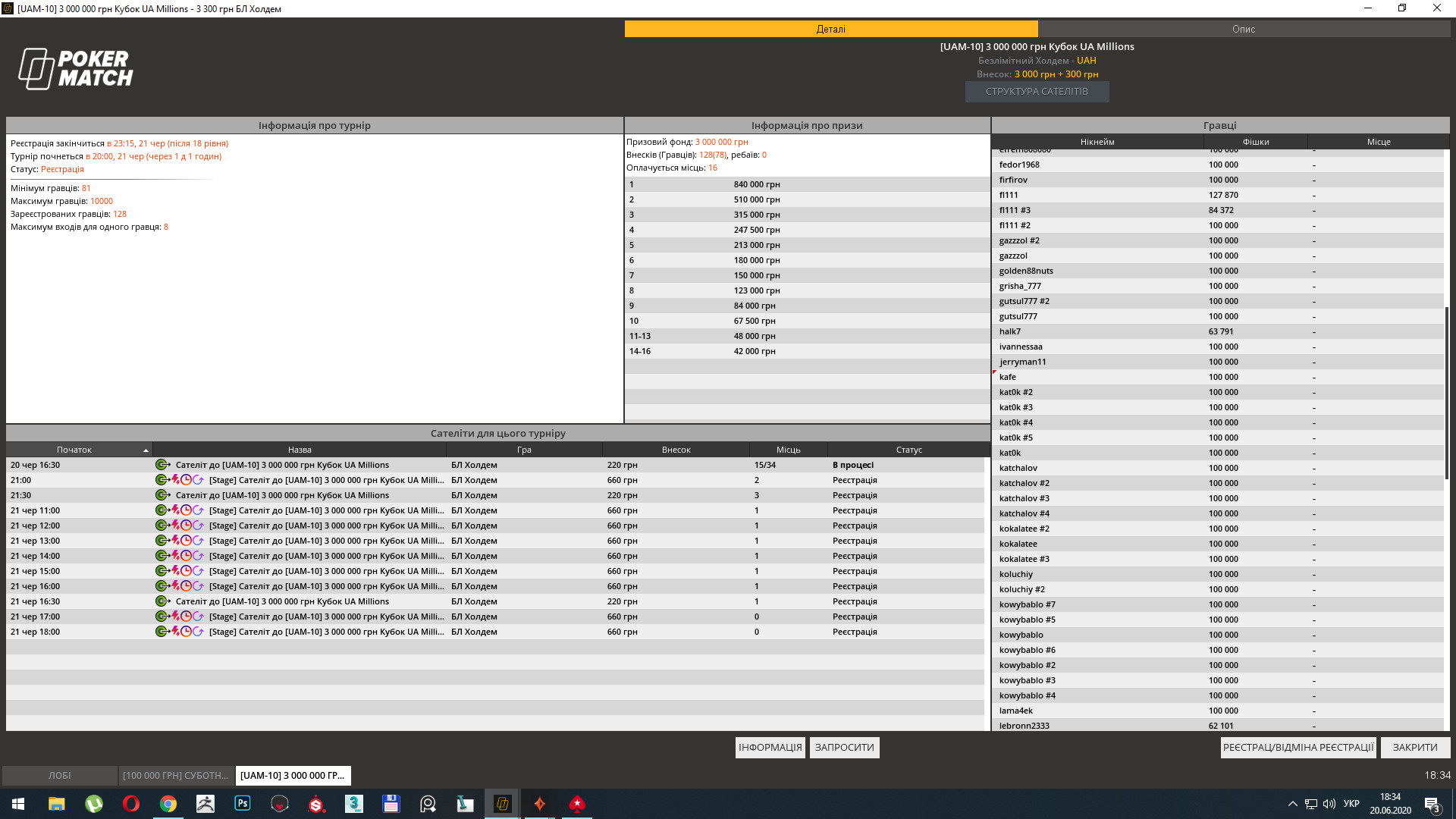Open partypoker orange diamond taskbar icon
This screenshot has height=819, width=1456.
[x=540, y=804]
